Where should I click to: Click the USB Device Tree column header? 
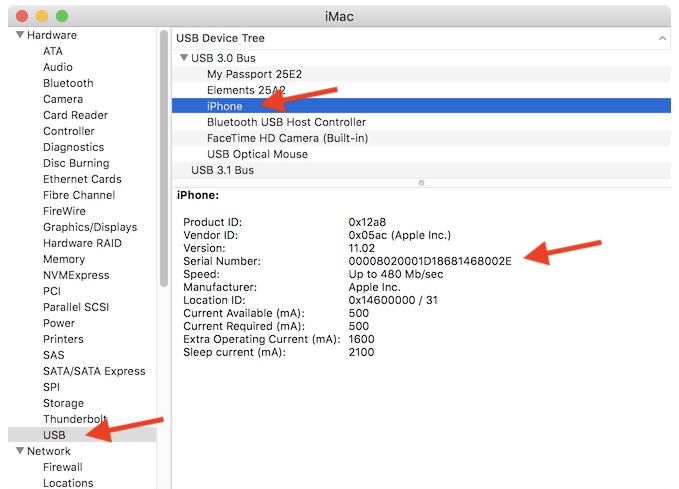tap(220, 38)
